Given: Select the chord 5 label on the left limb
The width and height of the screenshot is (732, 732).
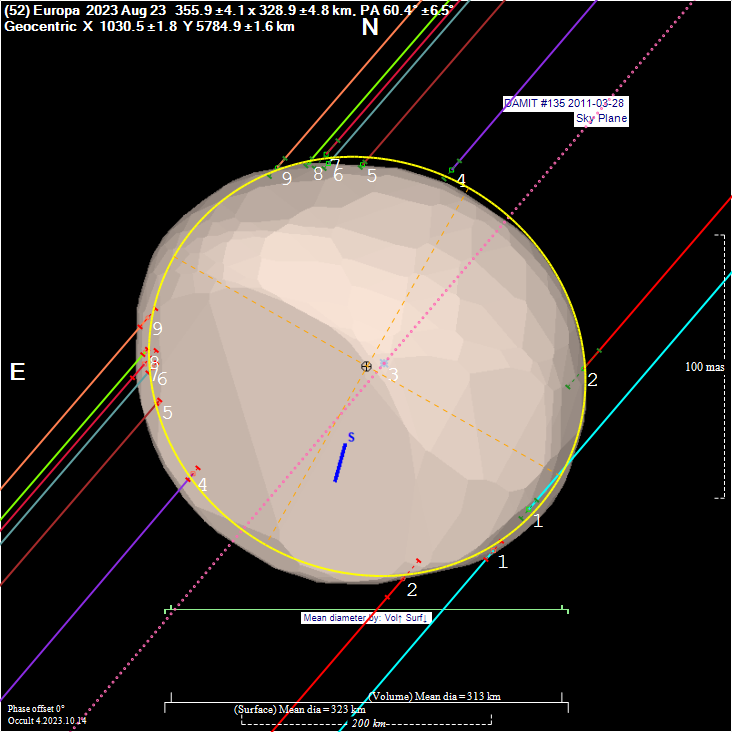Looking at the screenshot, I should [x=167, y=412].
